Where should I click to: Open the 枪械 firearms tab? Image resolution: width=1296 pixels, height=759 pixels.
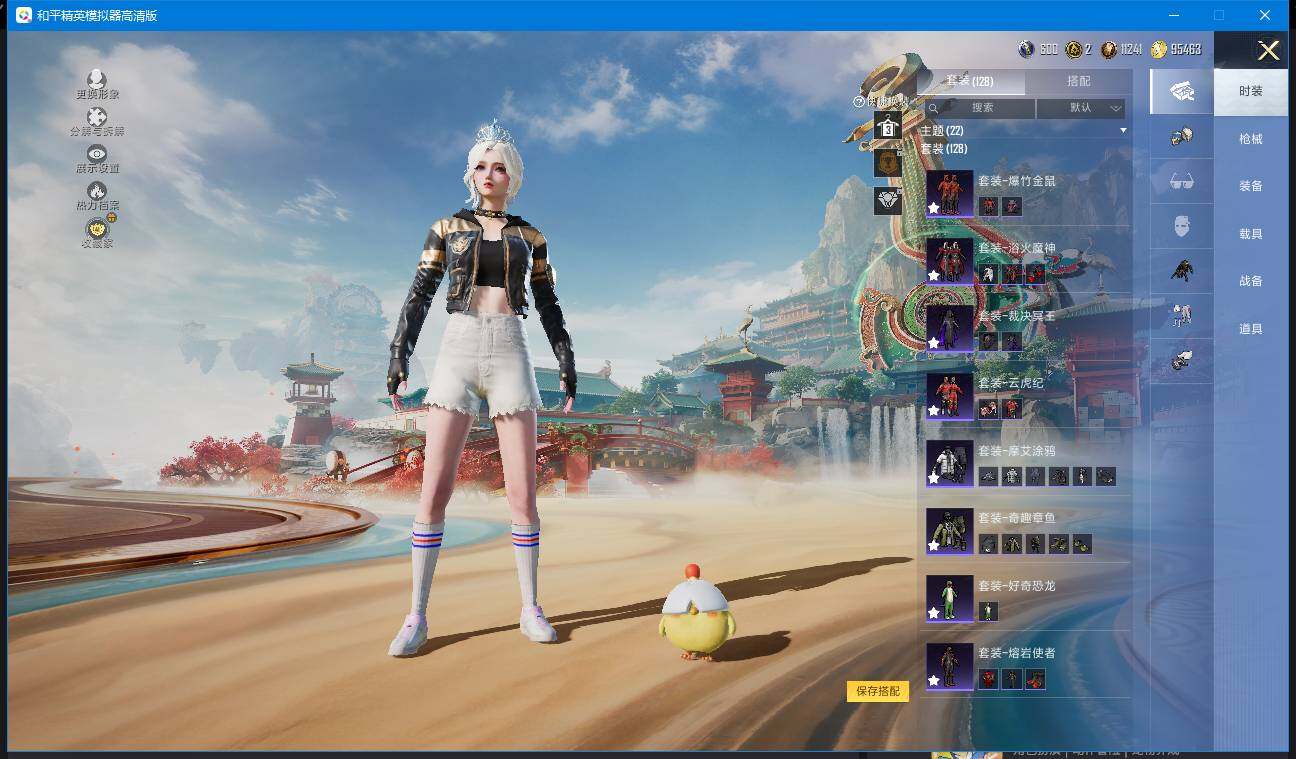1250,139
